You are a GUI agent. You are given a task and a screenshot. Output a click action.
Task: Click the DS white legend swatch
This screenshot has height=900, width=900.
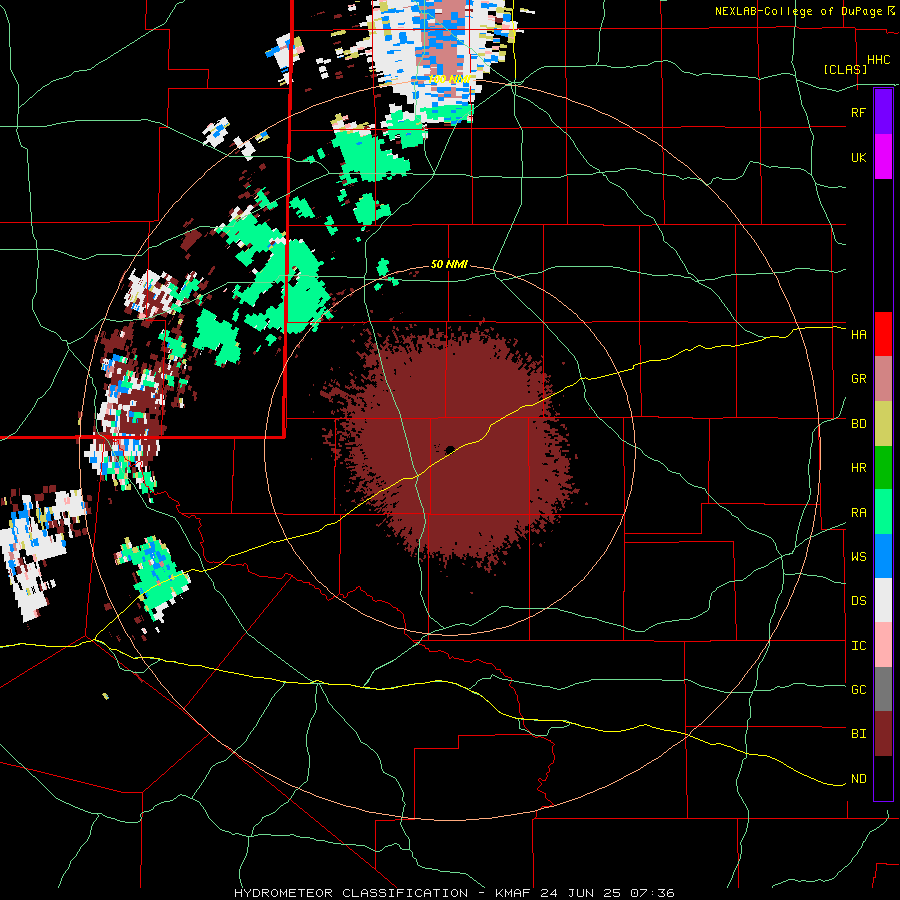[x=883, y=600]
